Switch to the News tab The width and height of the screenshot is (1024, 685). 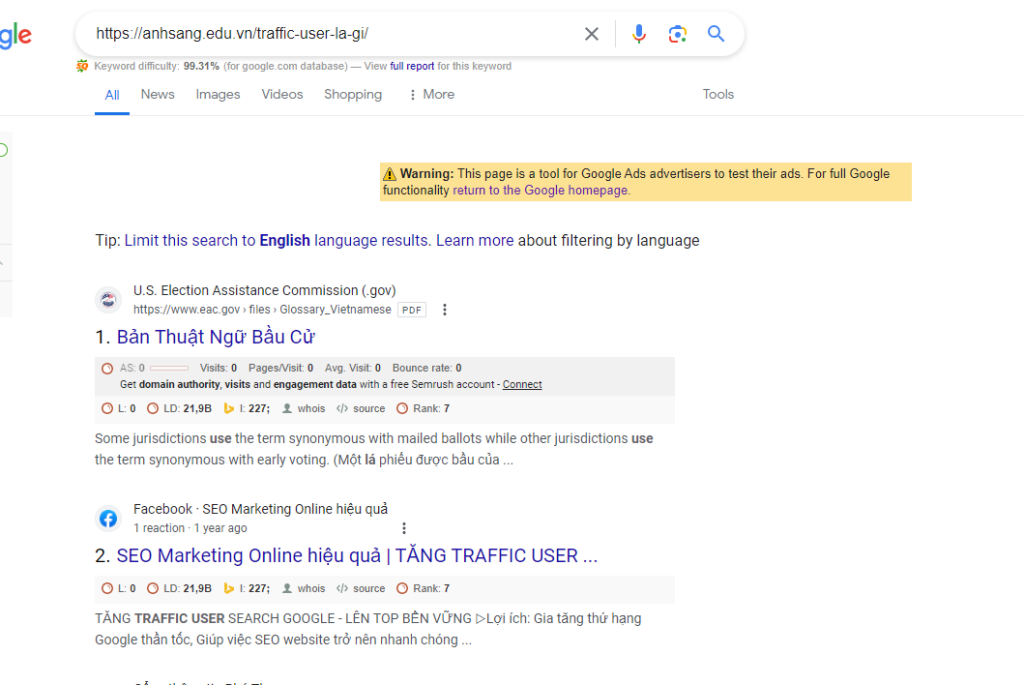pos(157,95)
